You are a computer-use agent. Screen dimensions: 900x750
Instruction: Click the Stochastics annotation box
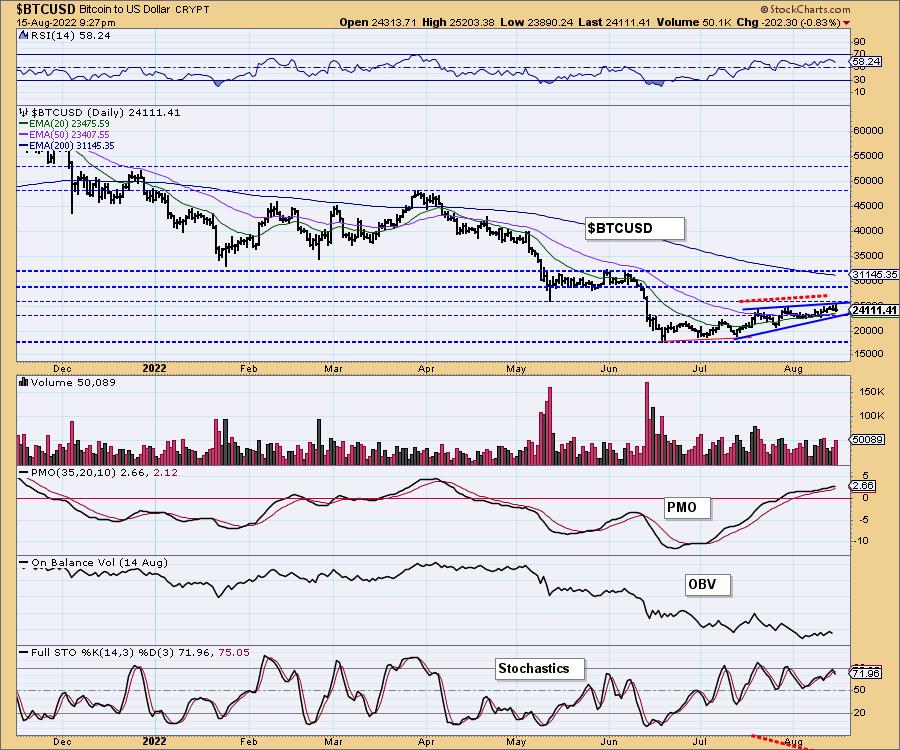[540, 669]
